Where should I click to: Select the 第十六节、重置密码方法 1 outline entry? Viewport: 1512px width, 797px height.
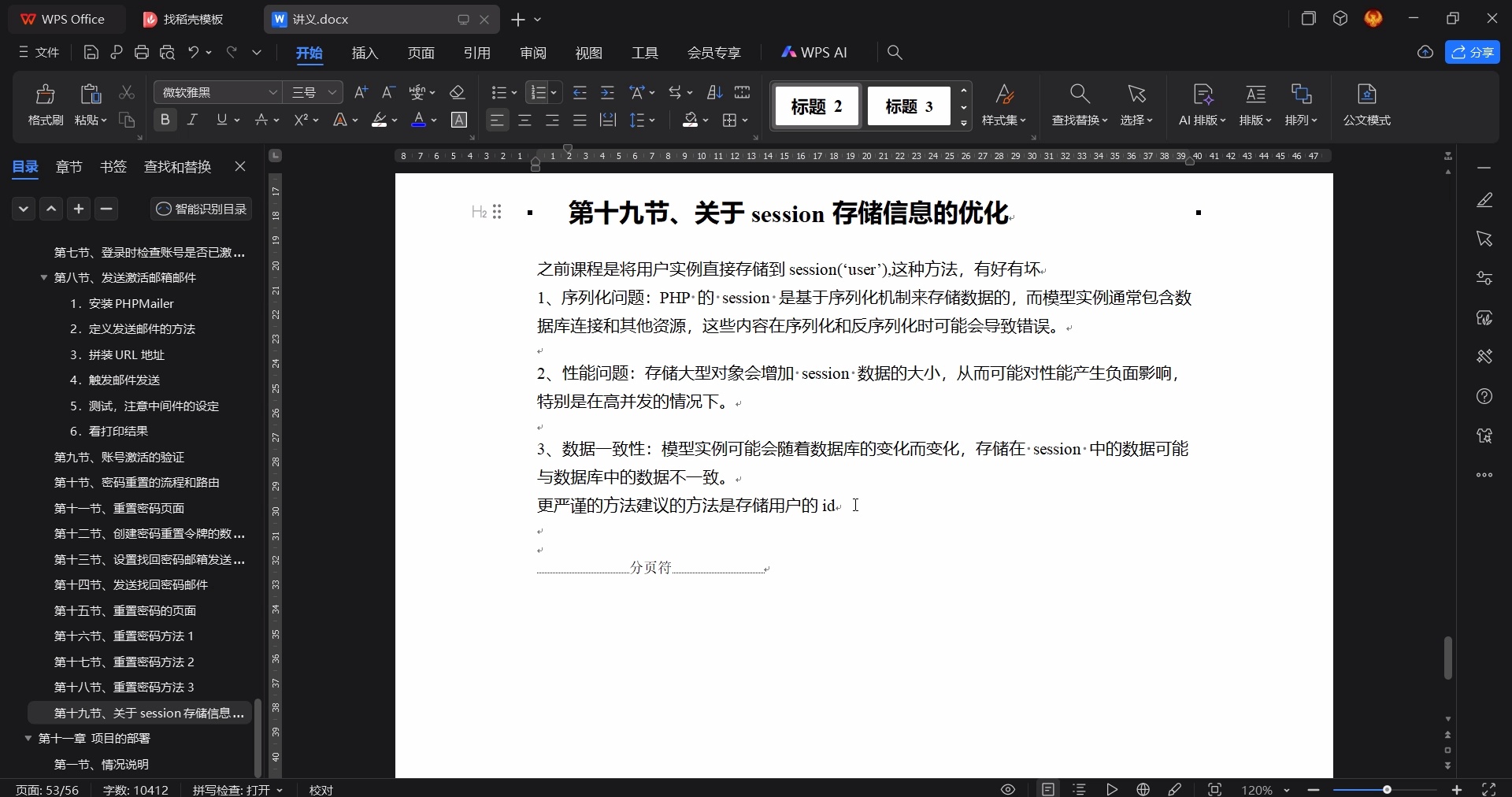tap(123, 636)
